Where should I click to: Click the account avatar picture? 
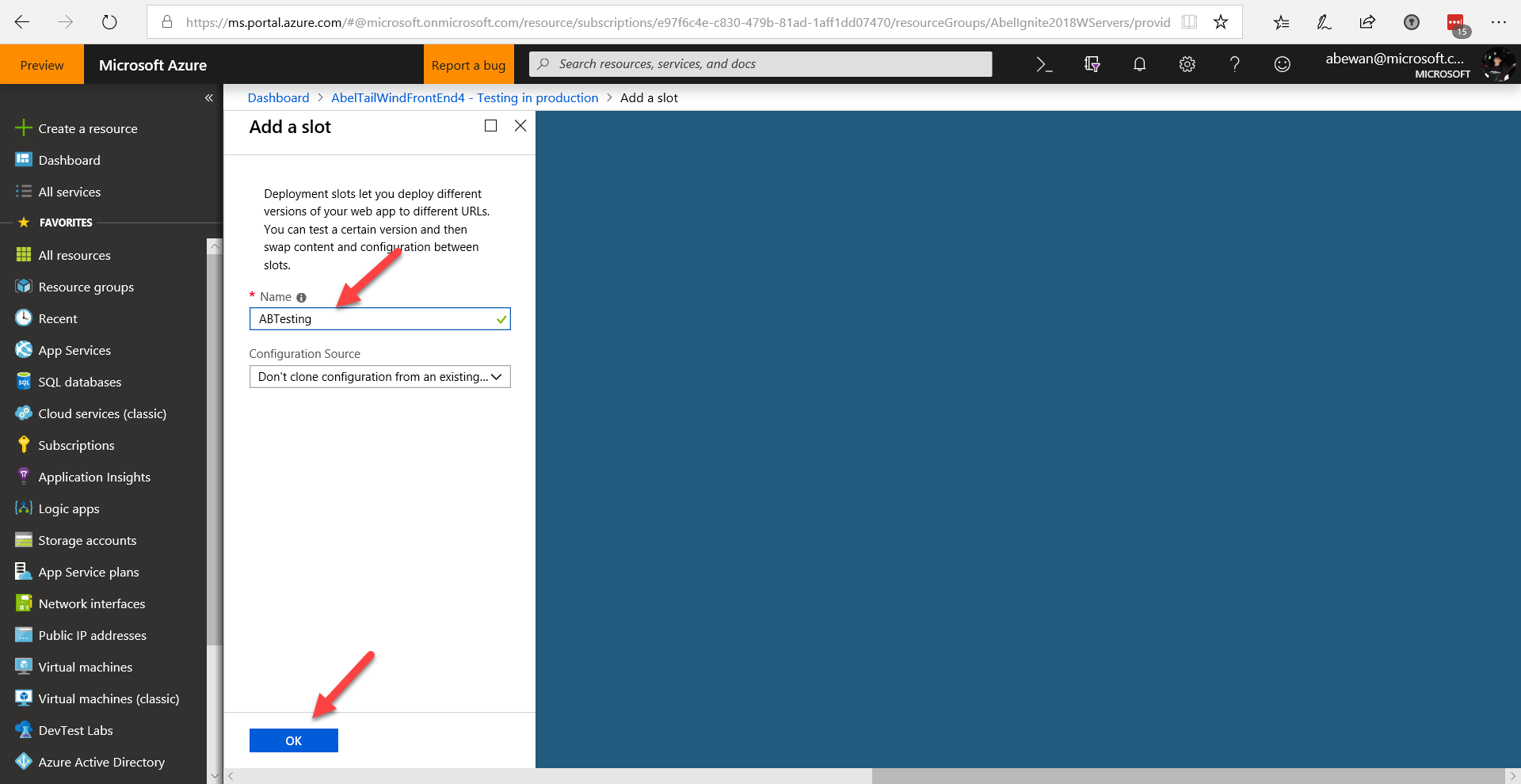point(1498,65)
